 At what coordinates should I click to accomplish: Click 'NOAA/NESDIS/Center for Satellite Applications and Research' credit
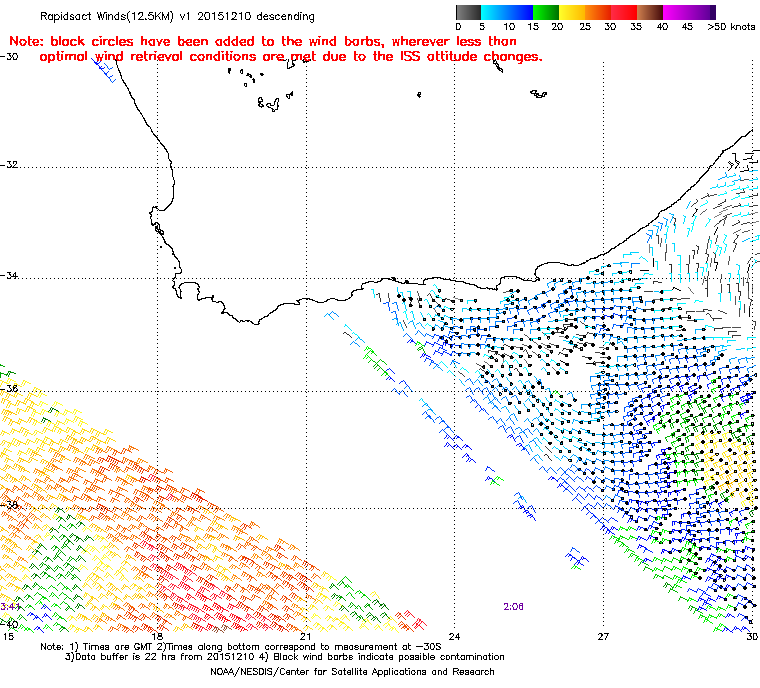tap(352, 672)
